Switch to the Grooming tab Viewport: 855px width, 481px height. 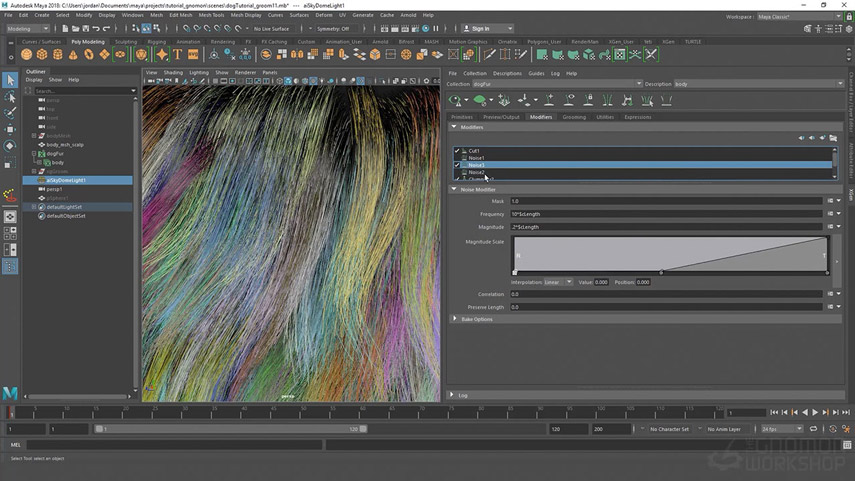tap(574, 117)
